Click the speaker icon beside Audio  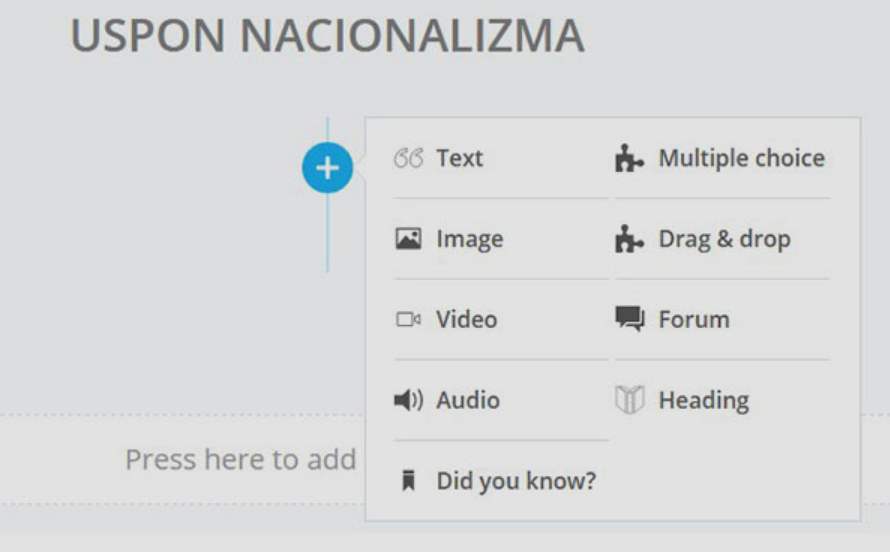tap(408, 401)
